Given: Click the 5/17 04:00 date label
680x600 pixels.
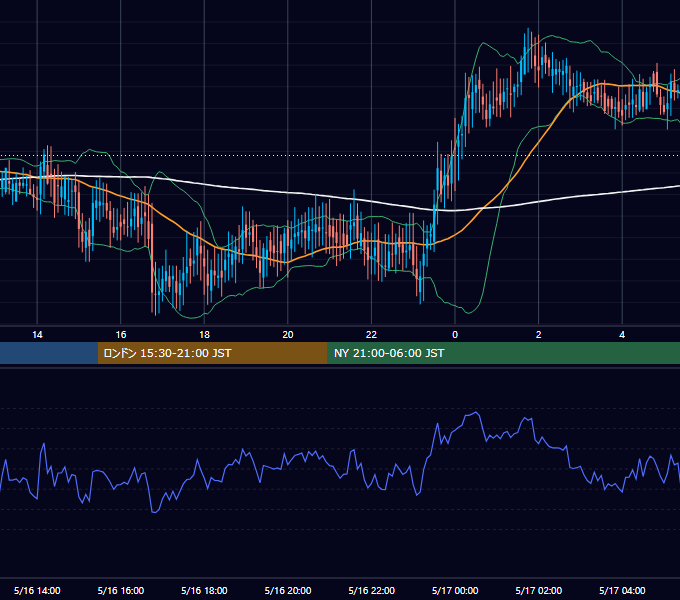Looking at the screenshot, I should [x=622, y=590].
